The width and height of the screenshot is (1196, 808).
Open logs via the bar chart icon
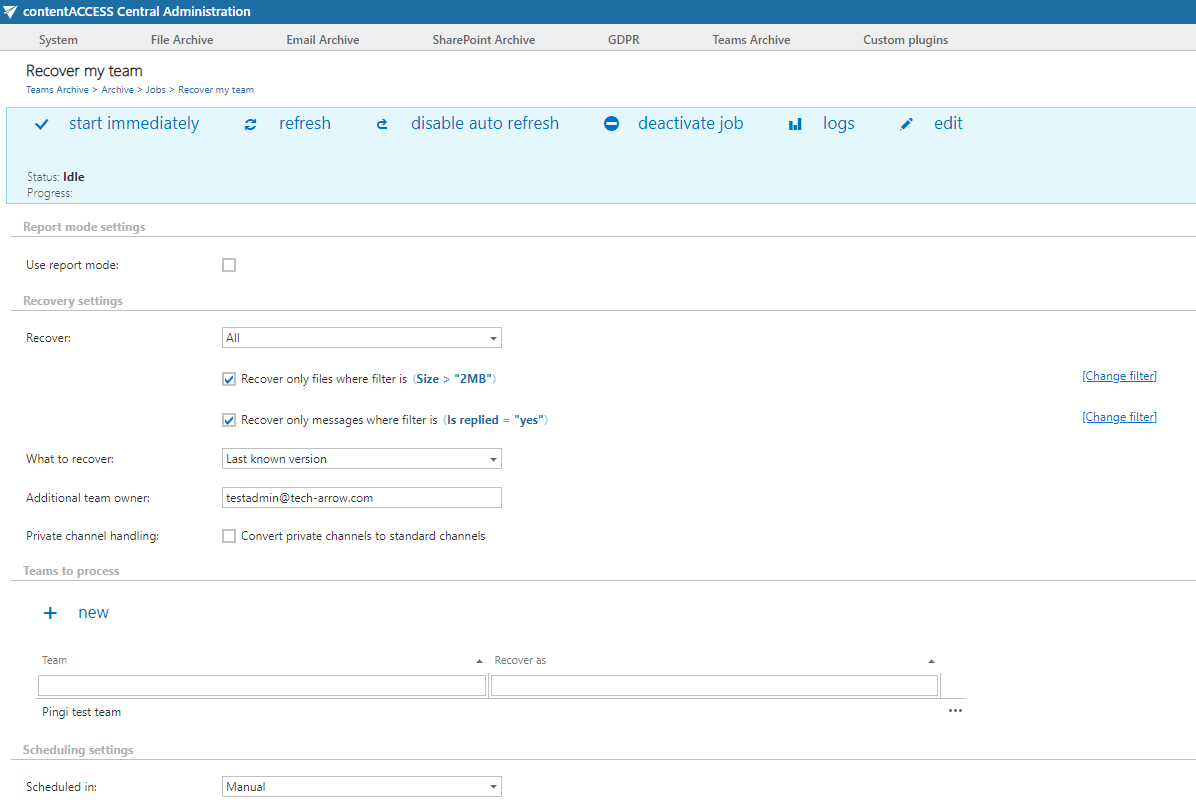pos(795,124)
